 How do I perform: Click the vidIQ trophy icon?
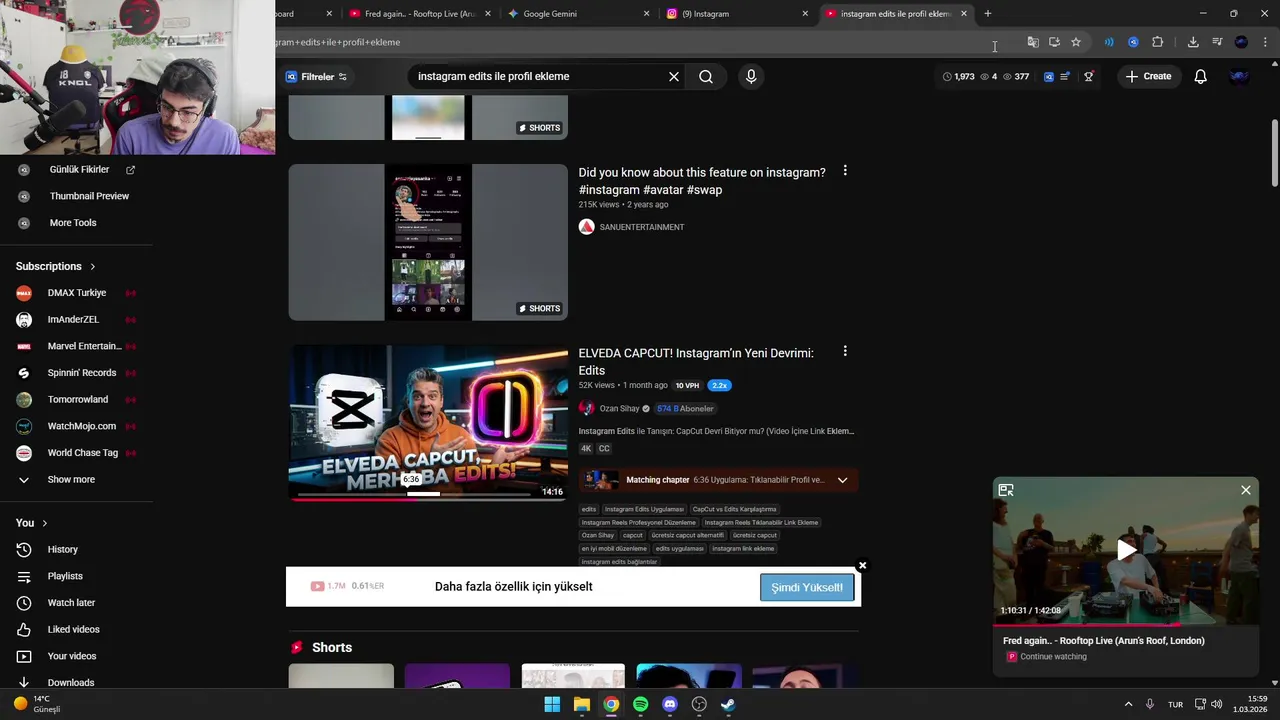pyautogui.click(x=1089, y=77)
